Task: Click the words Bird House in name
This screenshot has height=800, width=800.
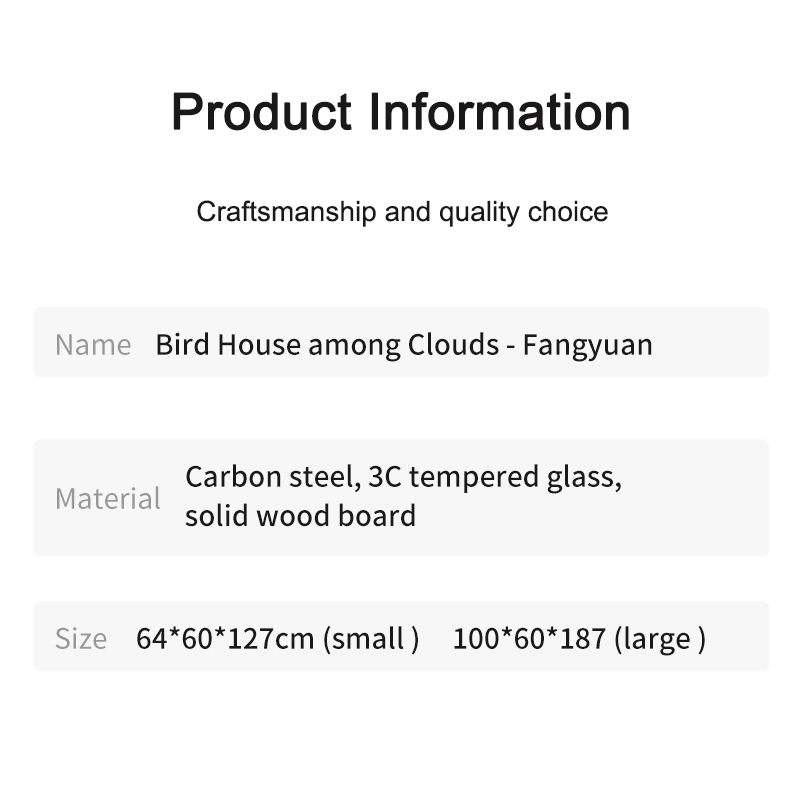Action: (x=228, y=345)
